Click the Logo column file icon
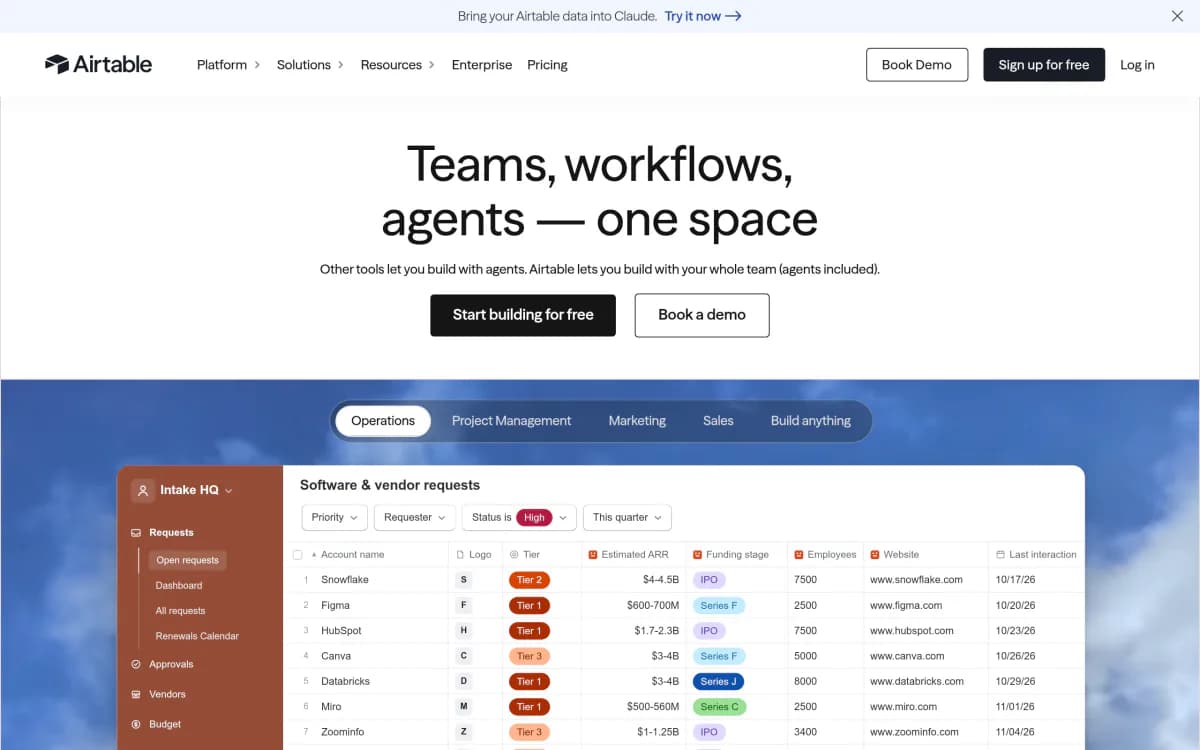 [460, 554]
